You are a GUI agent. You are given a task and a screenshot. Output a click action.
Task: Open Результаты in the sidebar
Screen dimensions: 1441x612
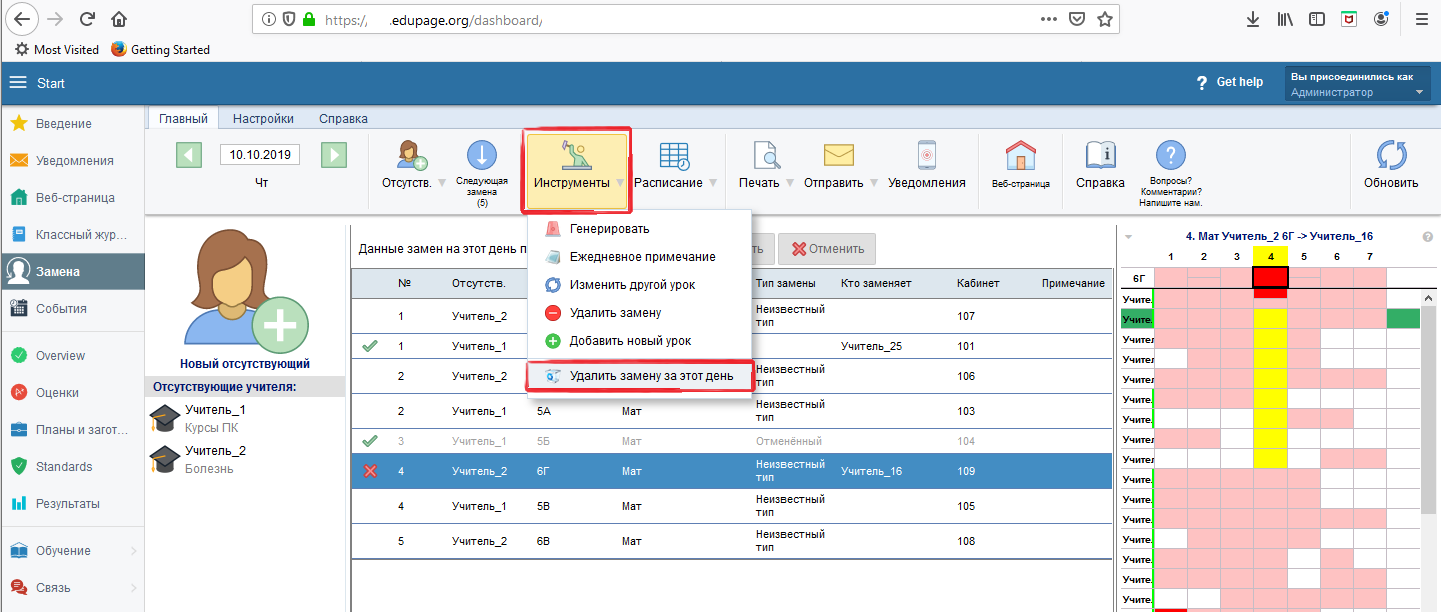click(72, 503)
